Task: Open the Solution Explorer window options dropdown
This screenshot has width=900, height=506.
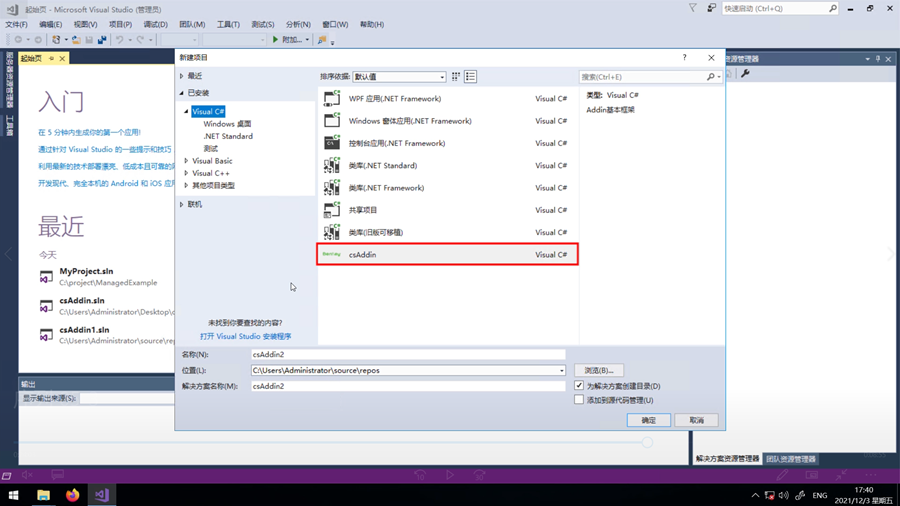Action: 867,59
